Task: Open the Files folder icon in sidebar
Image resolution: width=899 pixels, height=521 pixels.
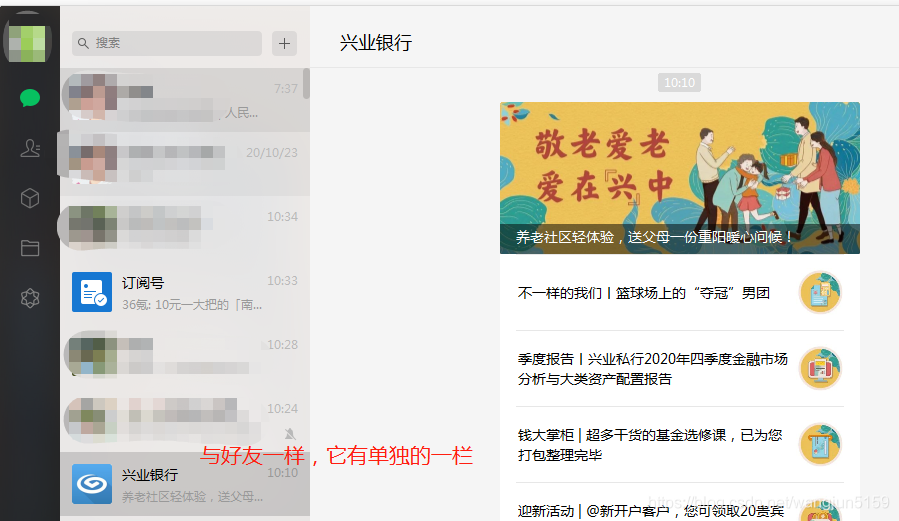Action: point(30,248)
